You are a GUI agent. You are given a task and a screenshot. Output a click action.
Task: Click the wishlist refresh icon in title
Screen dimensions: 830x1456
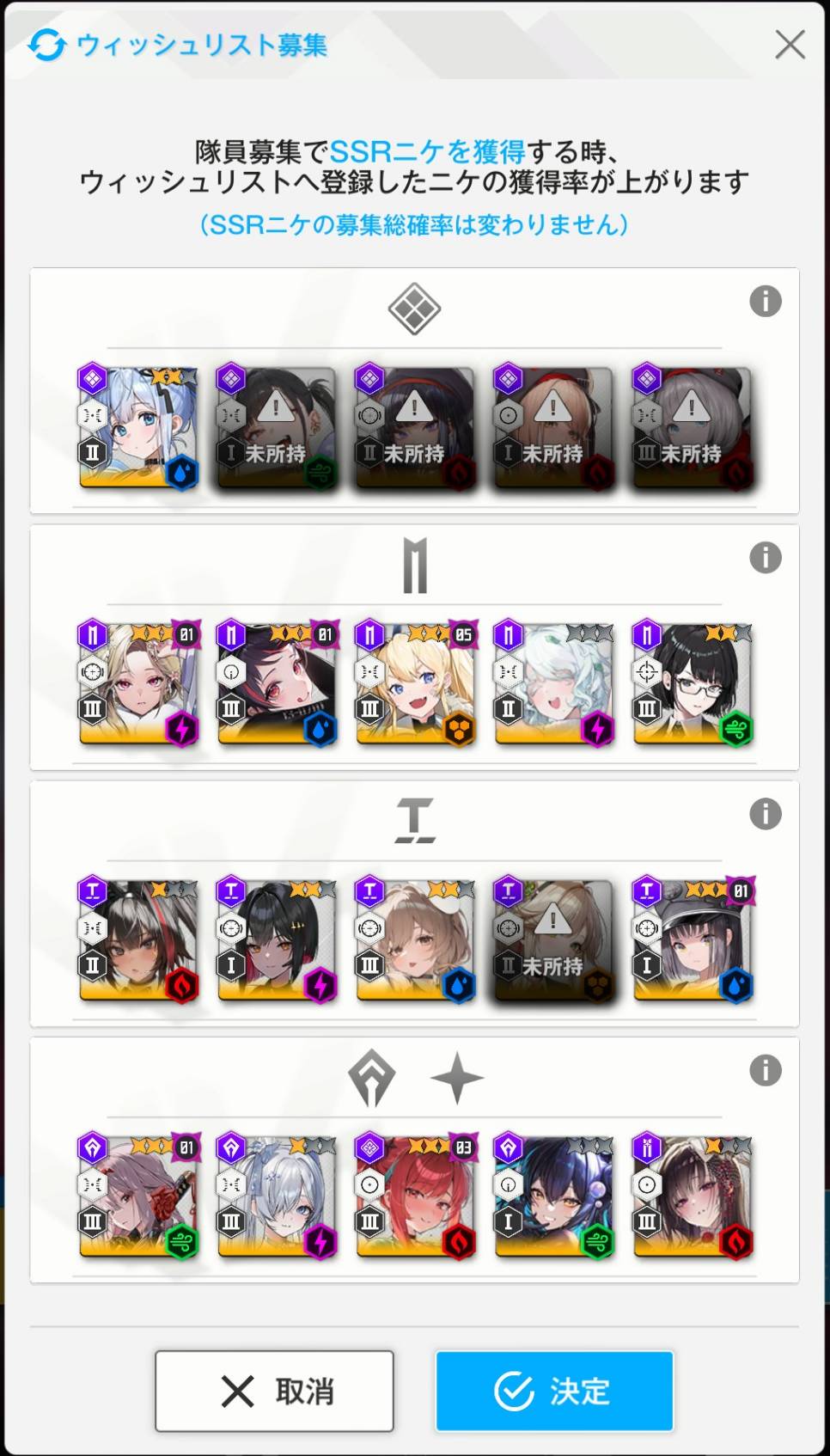[46, 45]
